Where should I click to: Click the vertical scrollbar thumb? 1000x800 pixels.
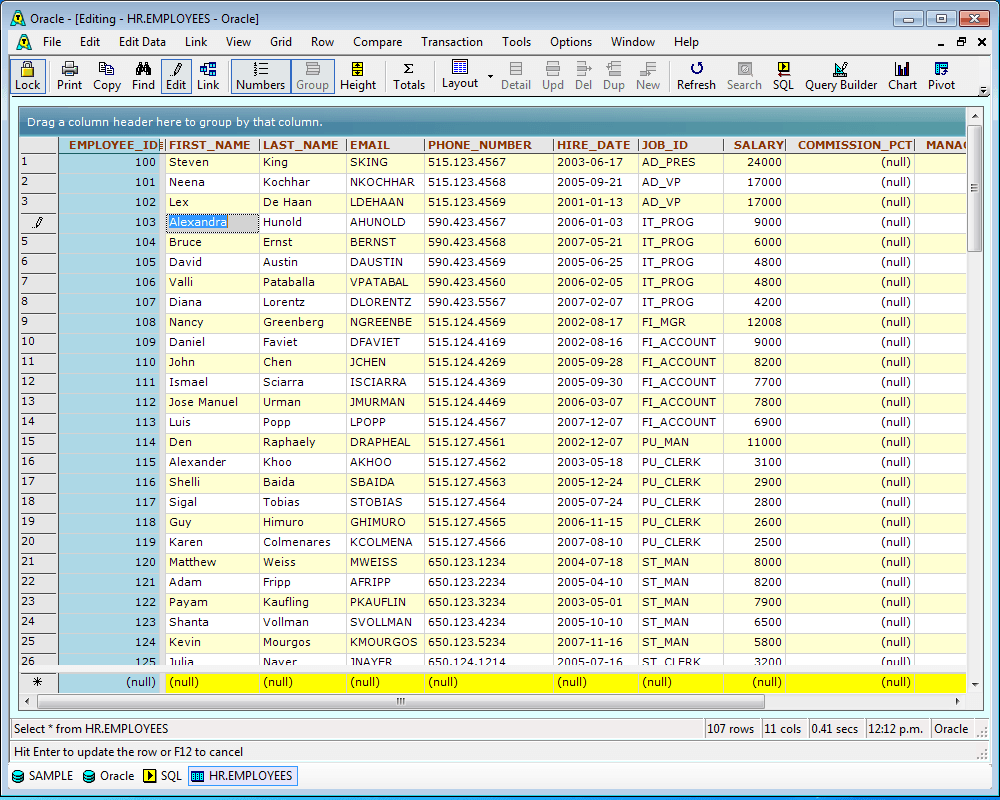(974, 188)
